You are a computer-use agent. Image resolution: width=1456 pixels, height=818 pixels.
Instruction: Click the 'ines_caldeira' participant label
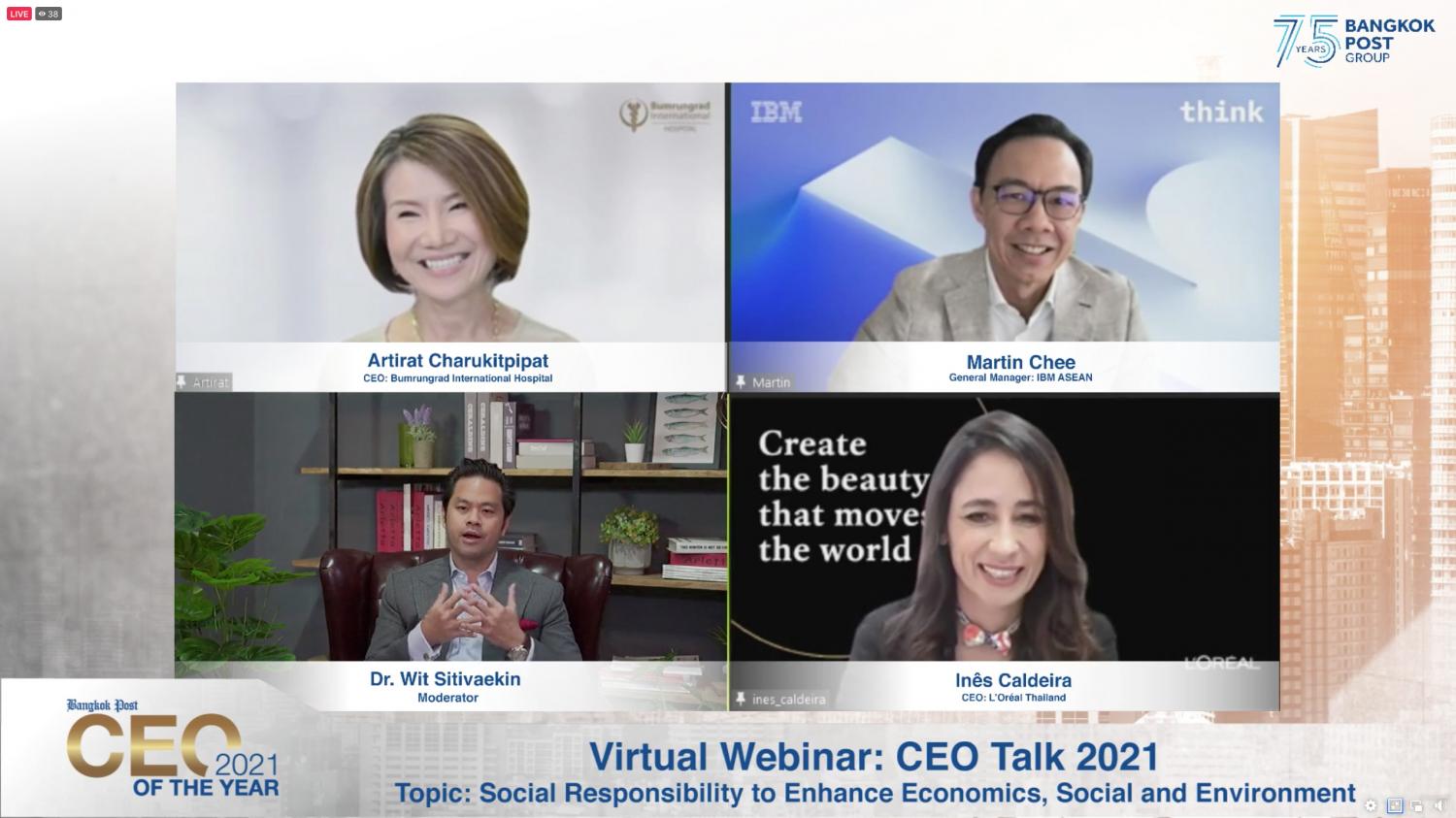click(x=789, y=699)
